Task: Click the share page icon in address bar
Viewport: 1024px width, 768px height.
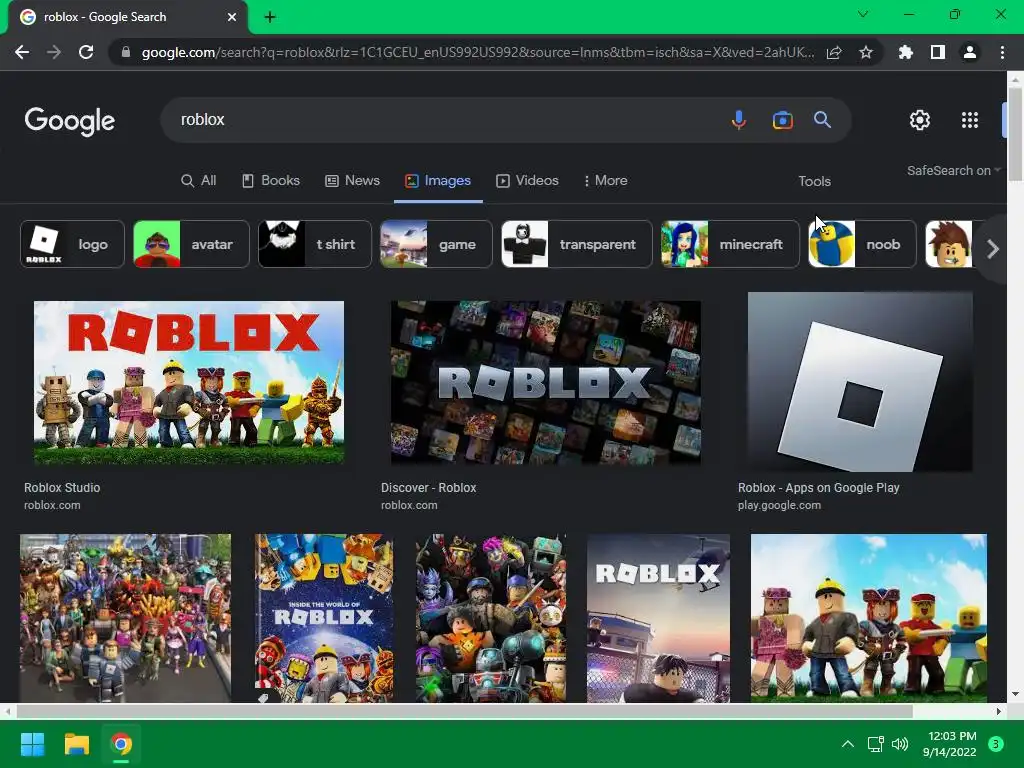Action: tap(834, 52)
